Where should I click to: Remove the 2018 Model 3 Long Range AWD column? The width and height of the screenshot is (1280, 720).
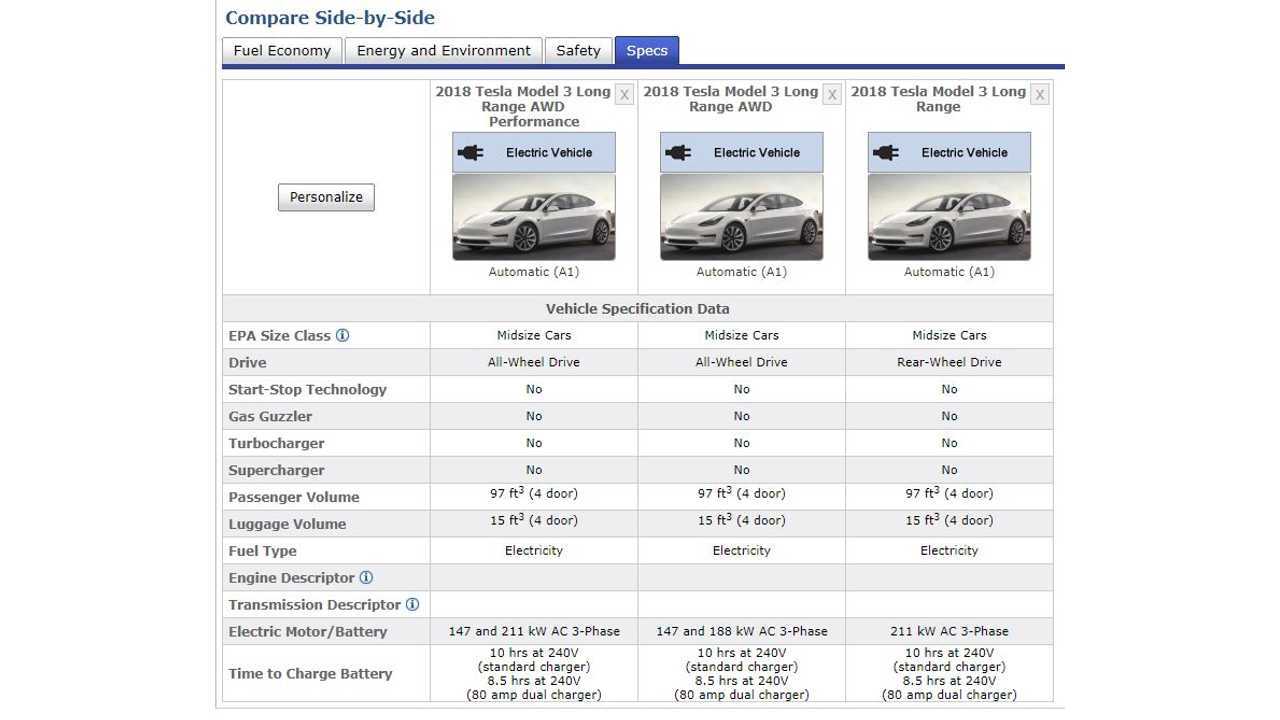click(832, 95)
